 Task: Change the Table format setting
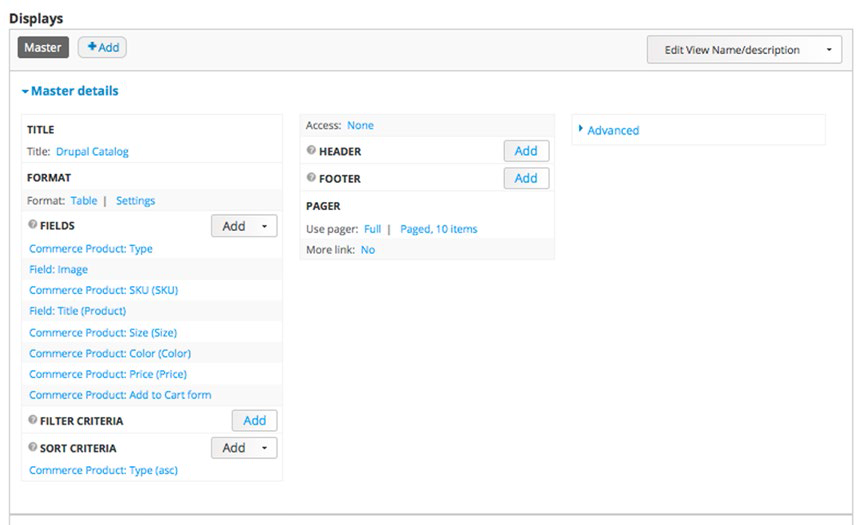tap(84, 200)
